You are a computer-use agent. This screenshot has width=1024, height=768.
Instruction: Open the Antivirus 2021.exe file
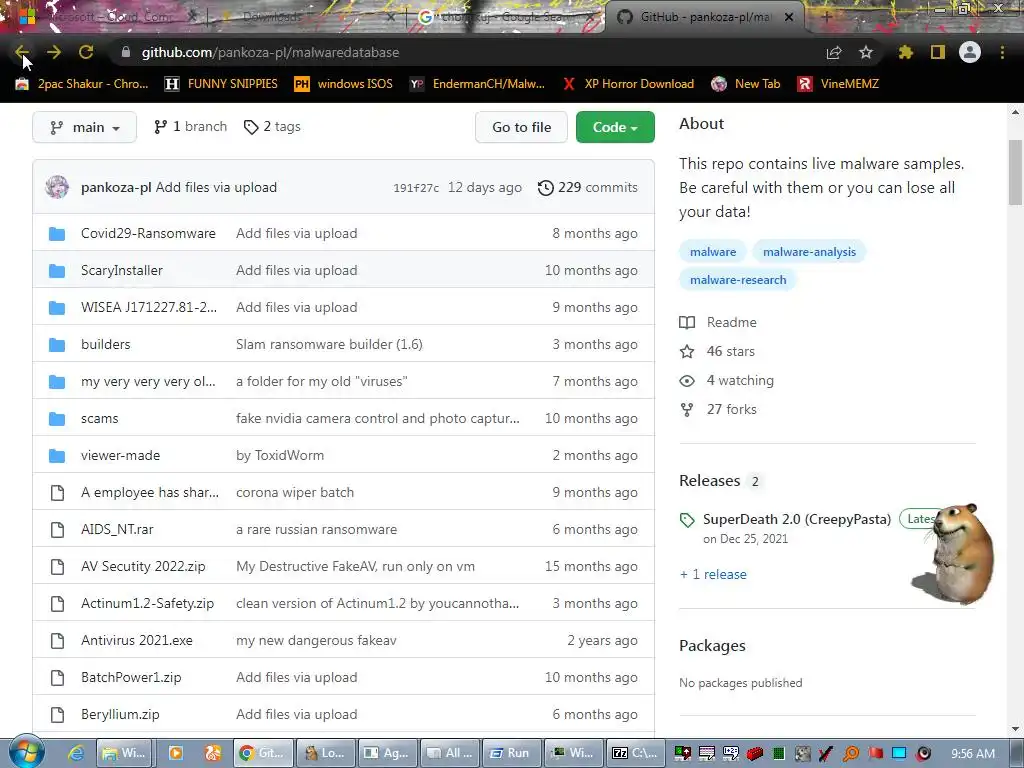coord(136,641)
